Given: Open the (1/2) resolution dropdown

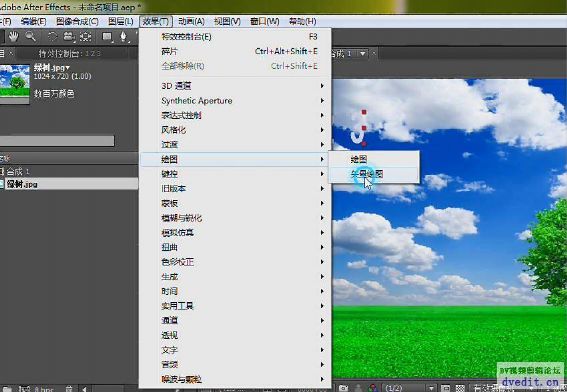Looking at the screenshot, I should click(x=410, y=388).
